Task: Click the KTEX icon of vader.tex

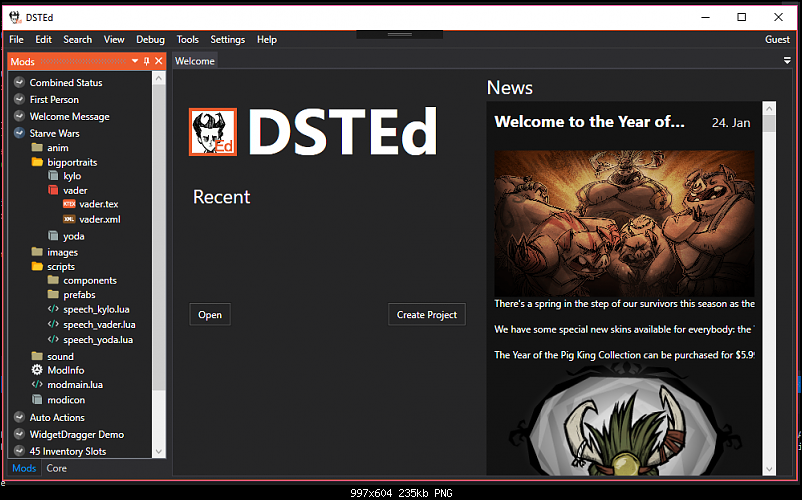Action: coord(69,204)
